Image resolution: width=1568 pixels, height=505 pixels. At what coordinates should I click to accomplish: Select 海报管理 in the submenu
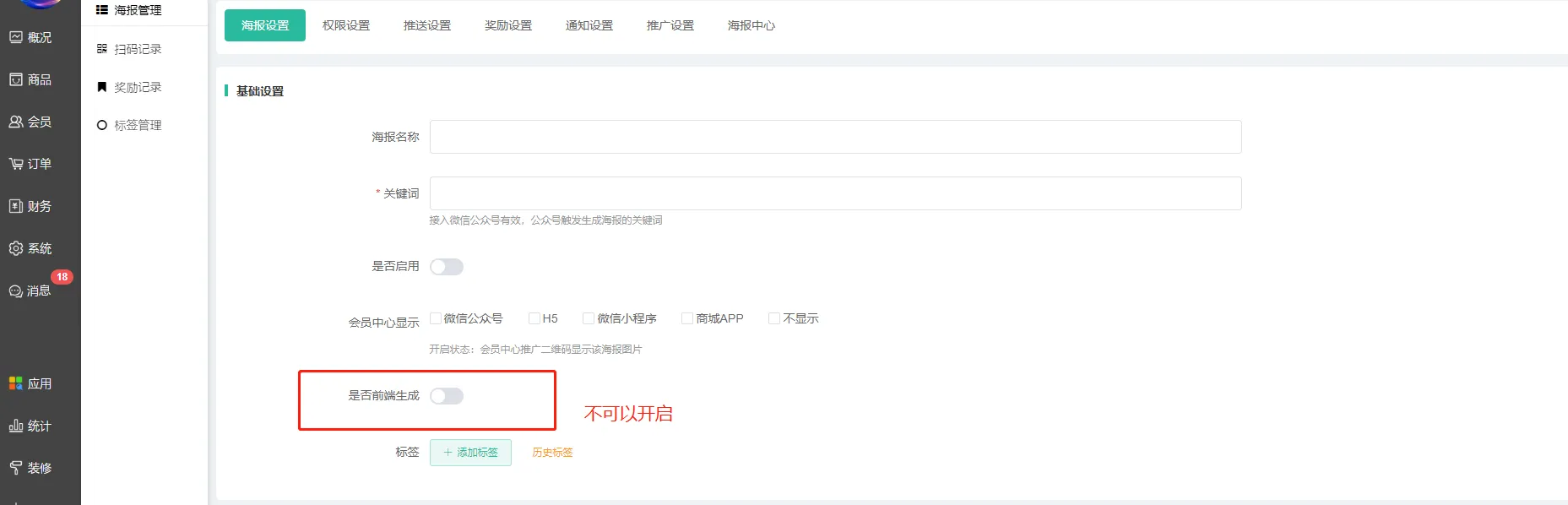[138, 10]
